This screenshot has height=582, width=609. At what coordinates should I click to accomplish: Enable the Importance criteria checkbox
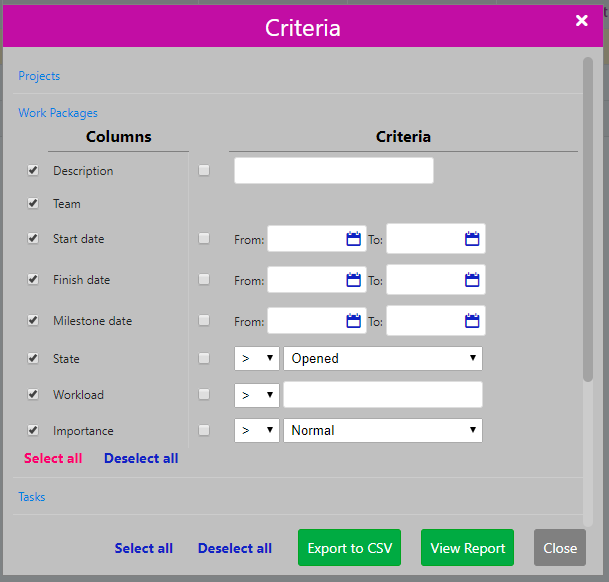pyautogui.click(x=204, y=430)
